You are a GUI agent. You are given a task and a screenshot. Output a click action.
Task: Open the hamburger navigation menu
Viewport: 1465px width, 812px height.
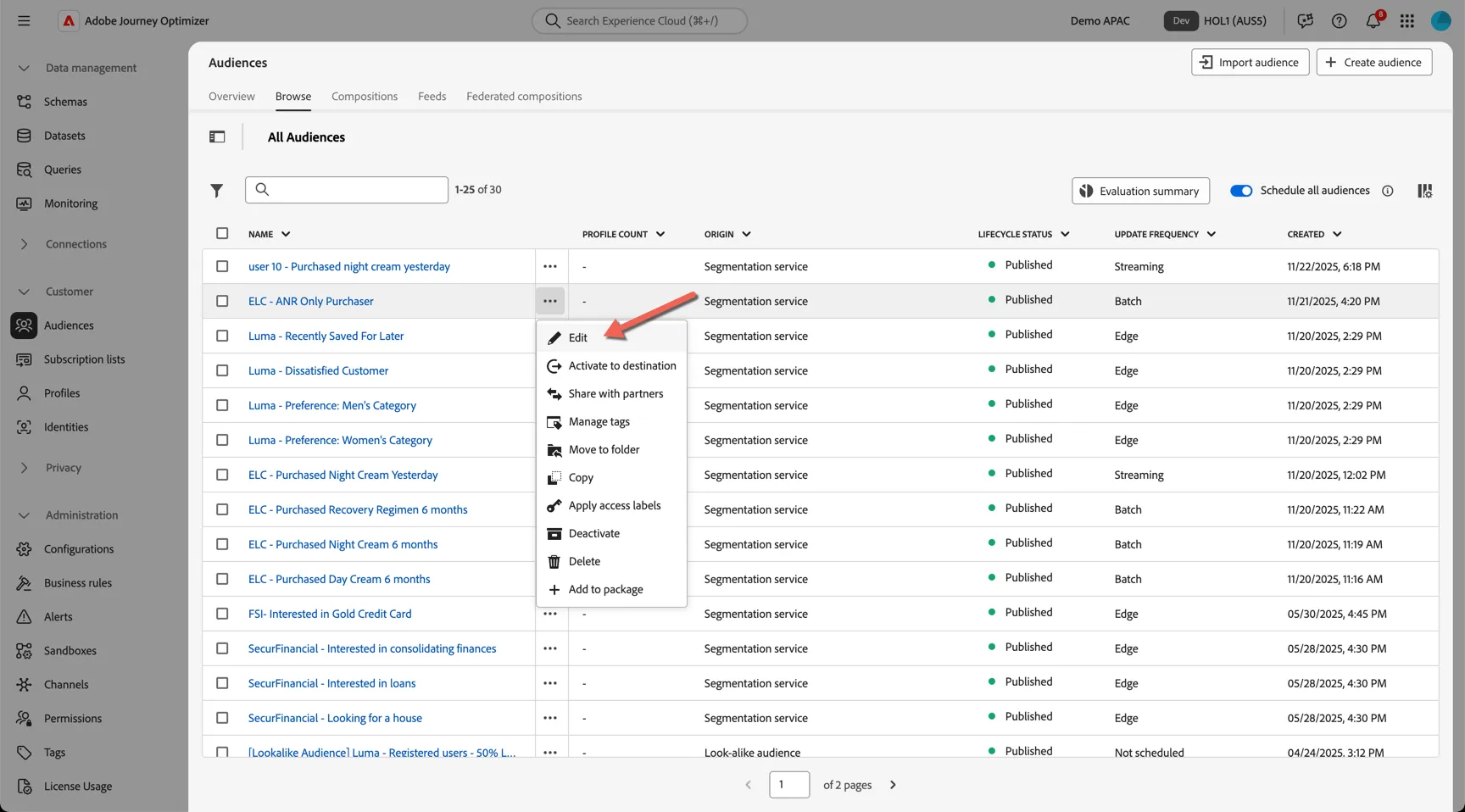24,20
